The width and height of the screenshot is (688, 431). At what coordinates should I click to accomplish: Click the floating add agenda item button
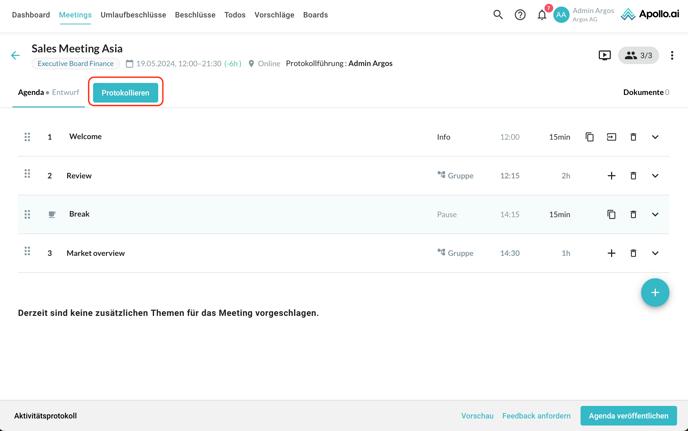click(655, 293)
